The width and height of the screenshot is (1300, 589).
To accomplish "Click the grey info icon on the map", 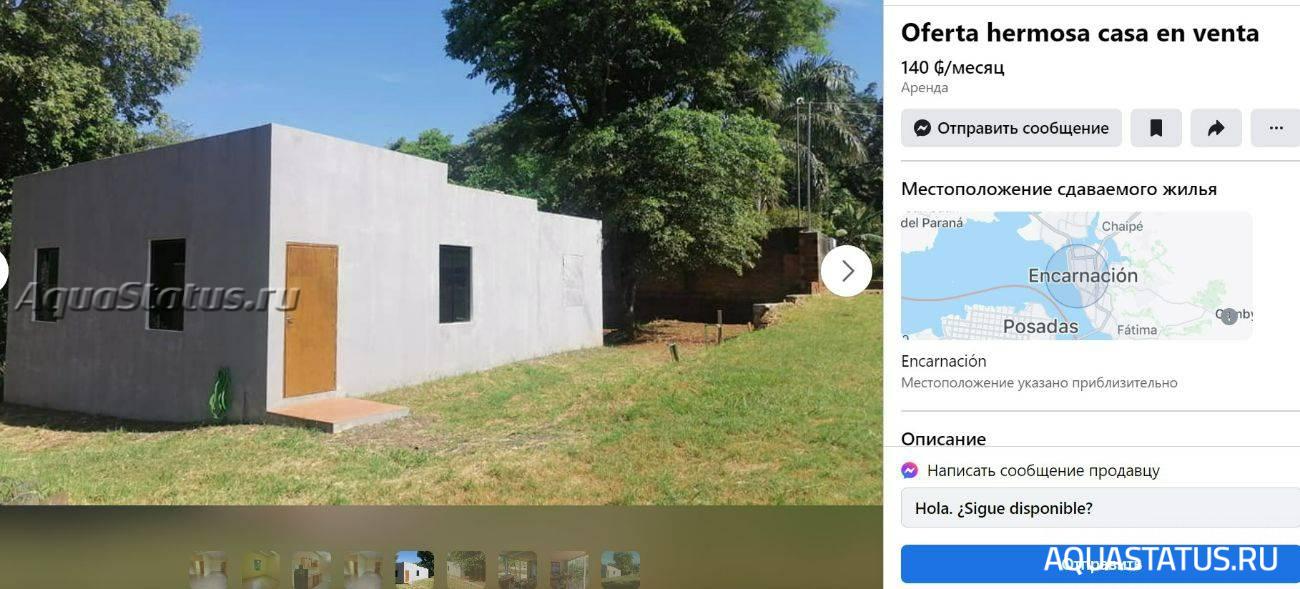I will [1229, 316].
